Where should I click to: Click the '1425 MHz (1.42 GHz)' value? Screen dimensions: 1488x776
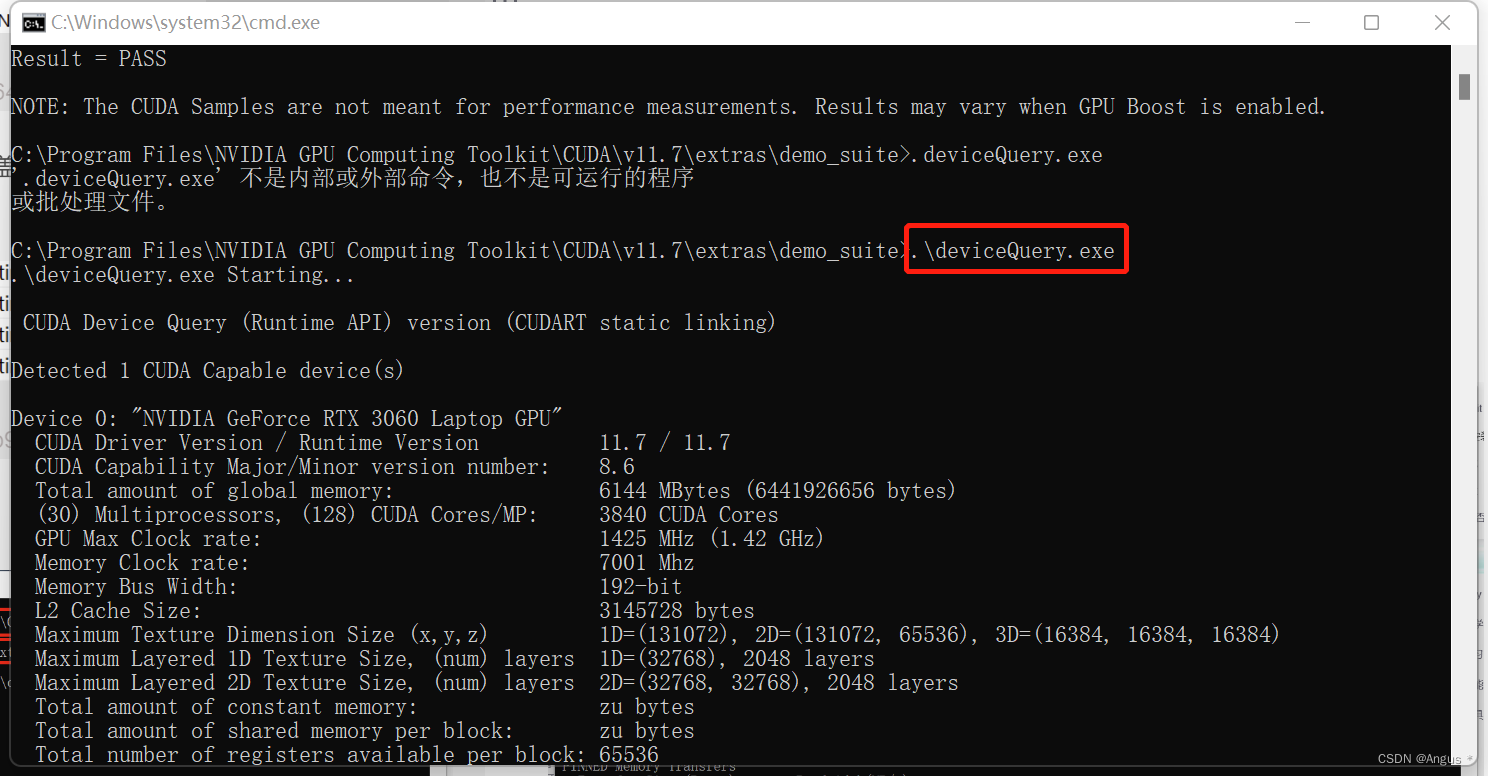(711, 539)
